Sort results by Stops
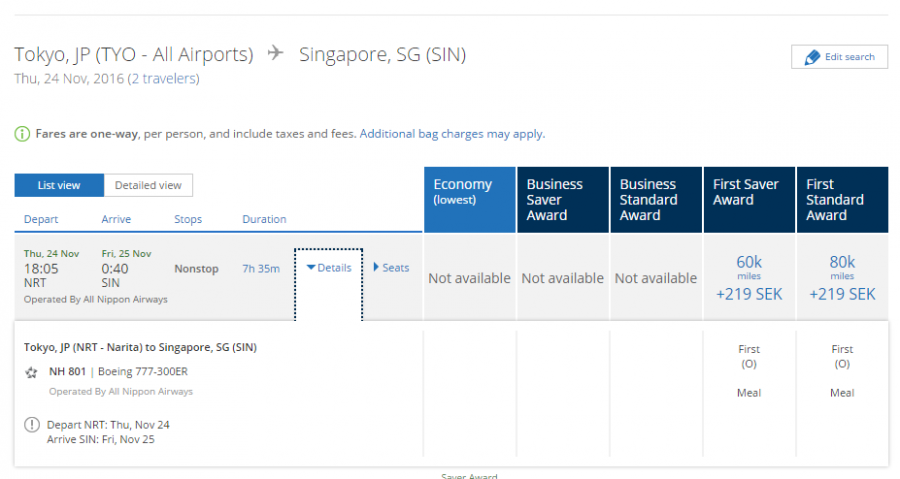Screen dimensions: 900x479 click(187, 219)
